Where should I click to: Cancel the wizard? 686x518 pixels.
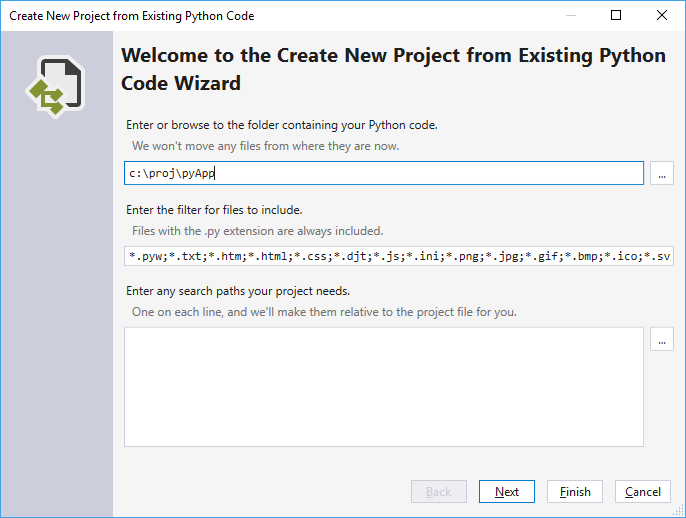coord(643,491)
